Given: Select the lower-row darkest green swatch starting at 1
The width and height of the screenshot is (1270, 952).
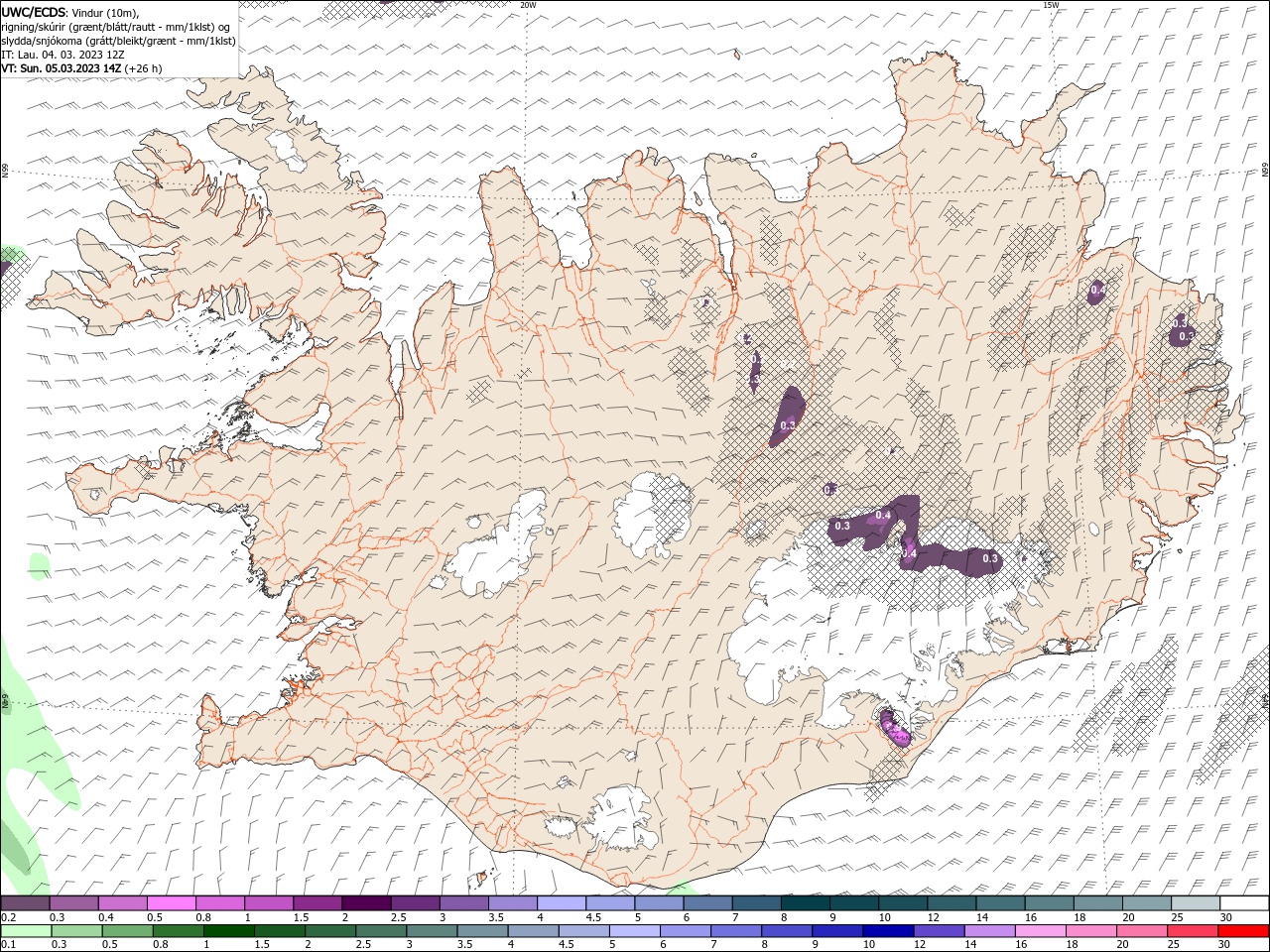Looking at the screenshot, I should coord(229,931).
